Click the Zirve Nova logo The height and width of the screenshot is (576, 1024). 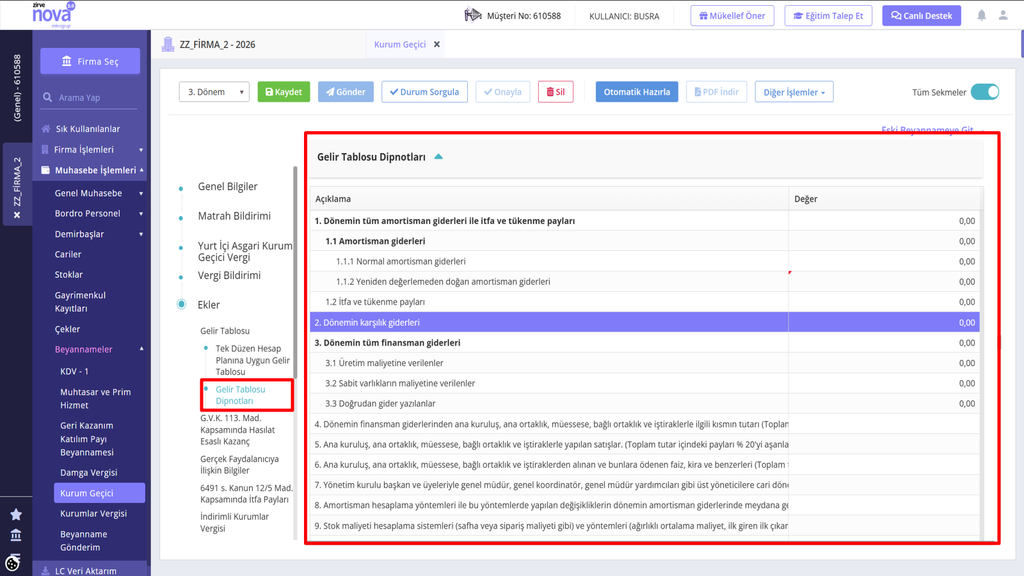pyautogui.click(x=53, y=14)
